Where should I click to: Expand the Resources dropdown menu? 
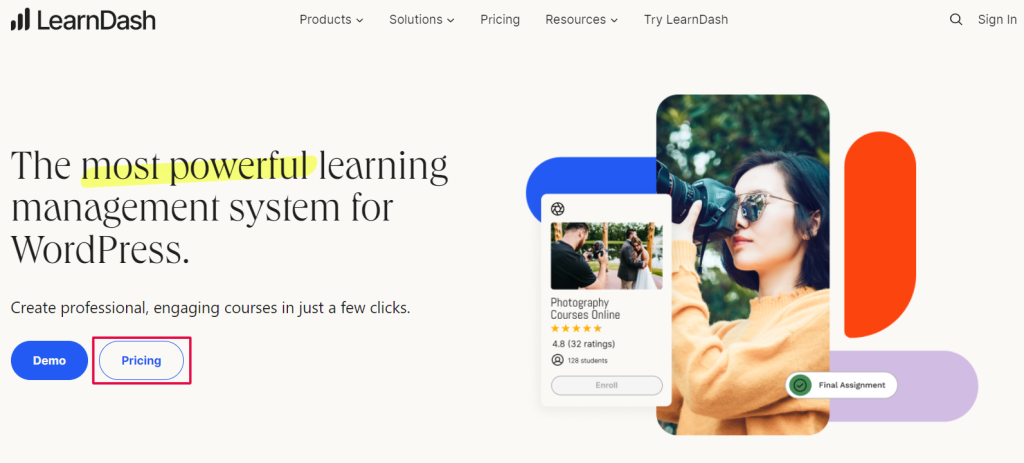pyautogui.click(x=581, y=20)
